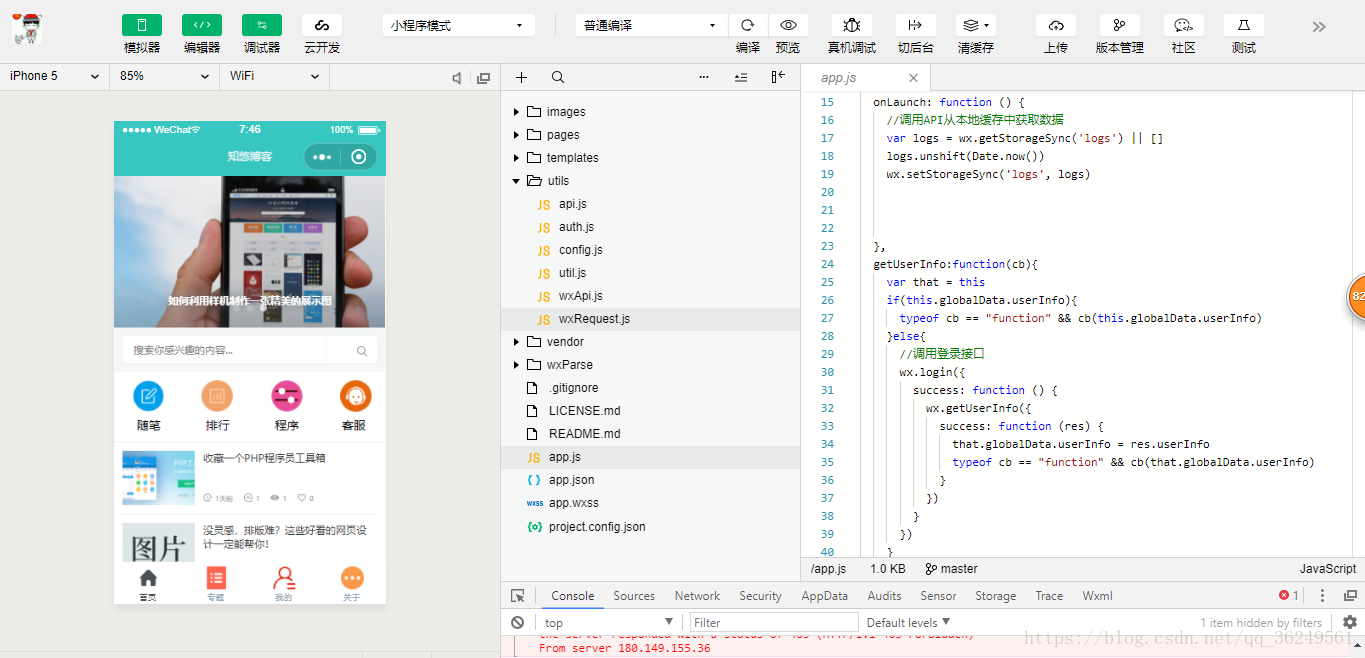This screenshot has height=658, width=1365.
Task: Click the 编译 compile refresh icon
Action: coord(748,25)
